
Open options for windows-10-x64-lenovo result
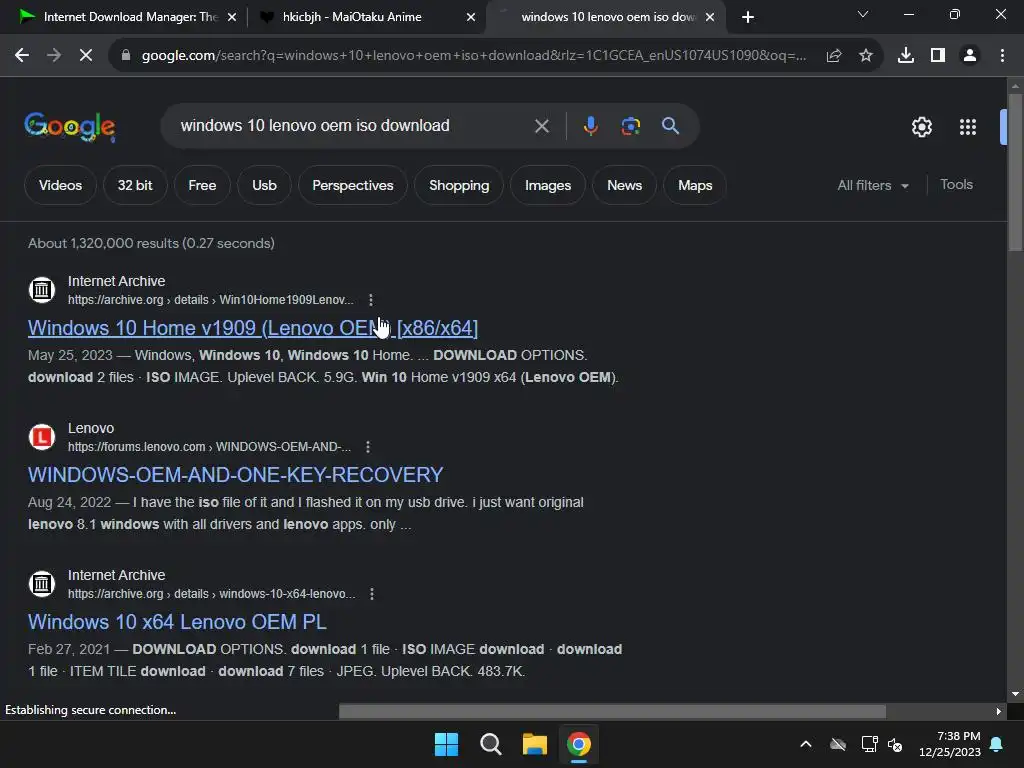[x=372, y=594]
